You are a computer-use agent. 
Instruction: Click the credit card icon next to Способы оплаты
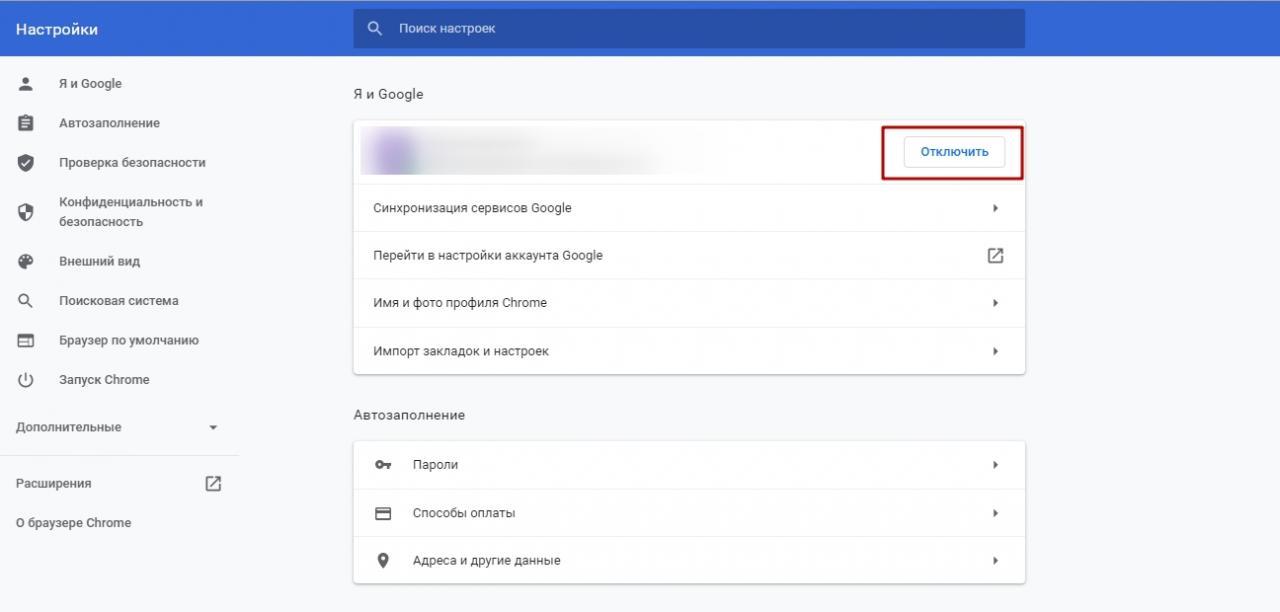383,513
